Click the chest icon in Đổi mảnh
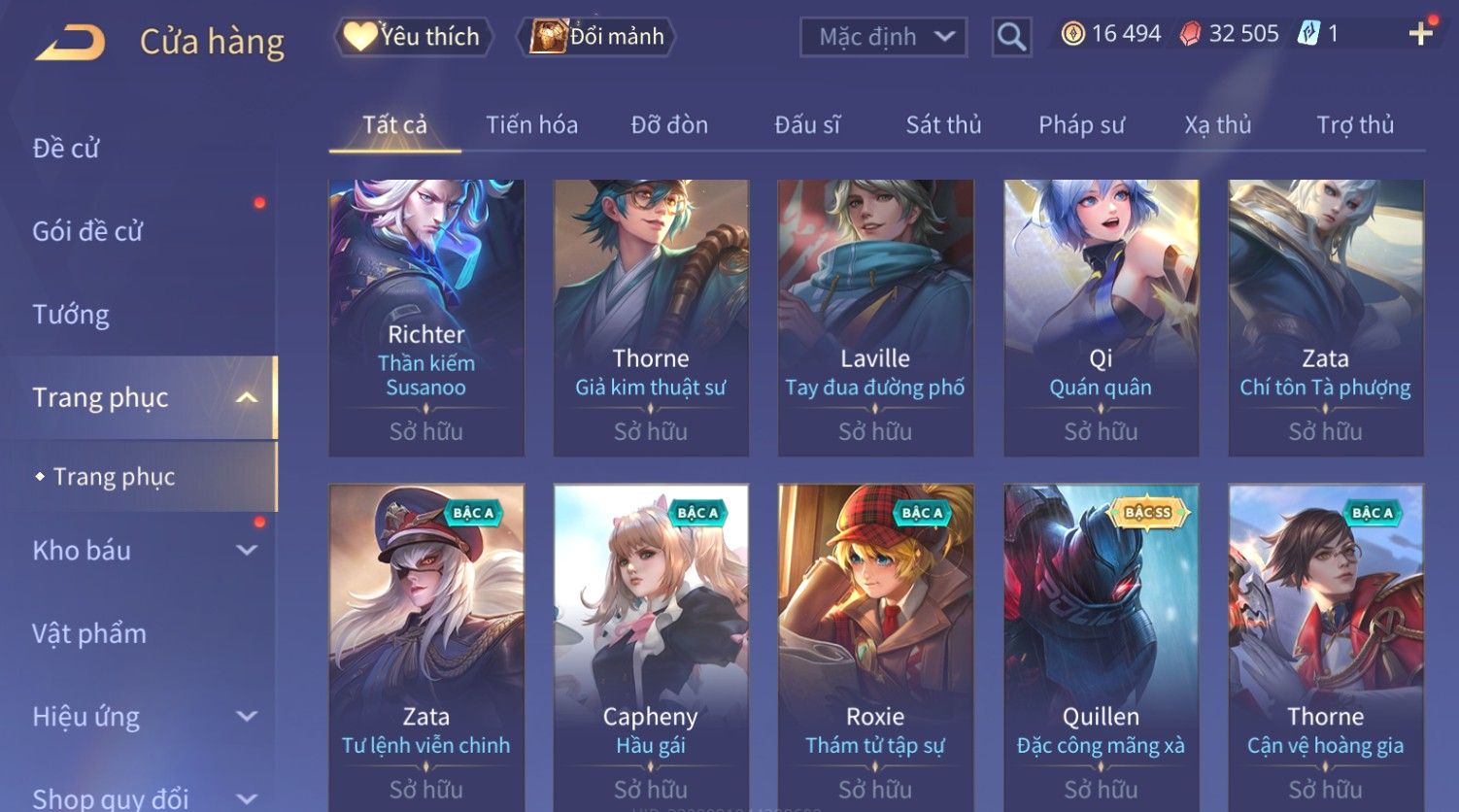The width and height of the screenshot is (1459, 812). (549, 37)
